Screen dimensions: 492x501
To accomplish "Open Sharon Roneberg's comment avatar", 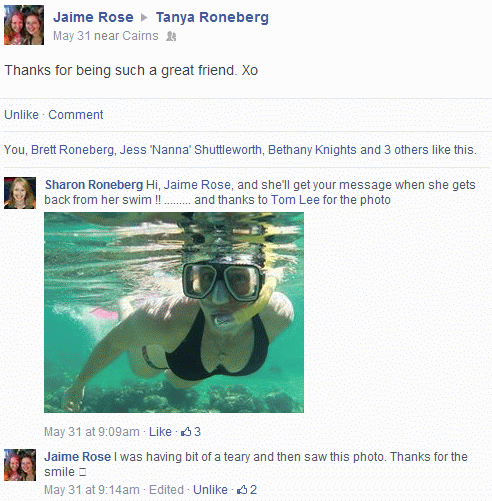I will (20, 193).
